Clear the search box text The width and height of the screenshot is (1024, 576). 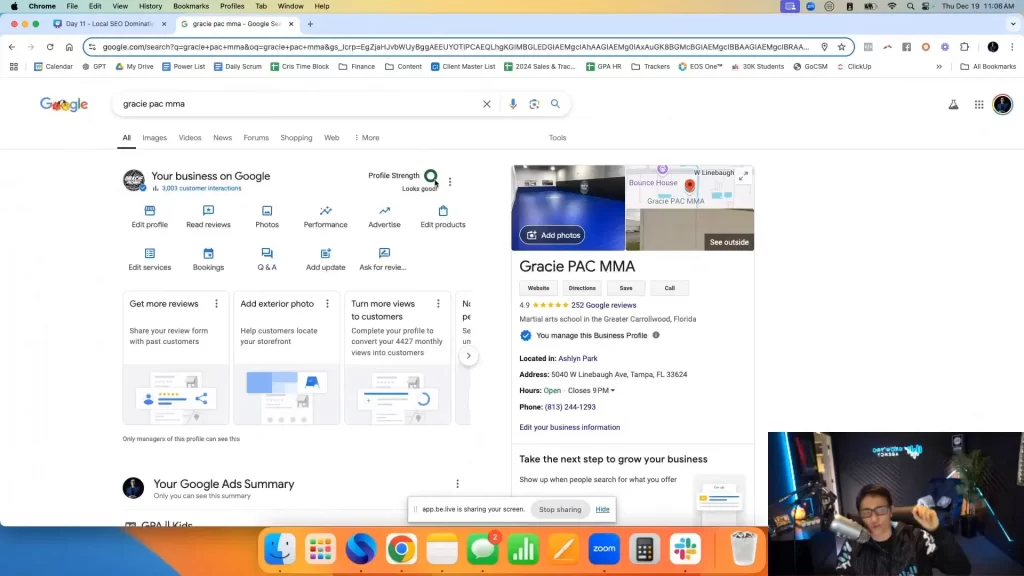[x=487, y=104]
